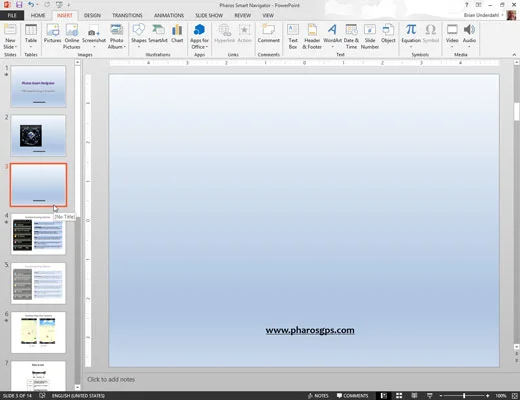Click the spell check status icon
Viewport: 520px width, 400px height.
pos(42,396)
